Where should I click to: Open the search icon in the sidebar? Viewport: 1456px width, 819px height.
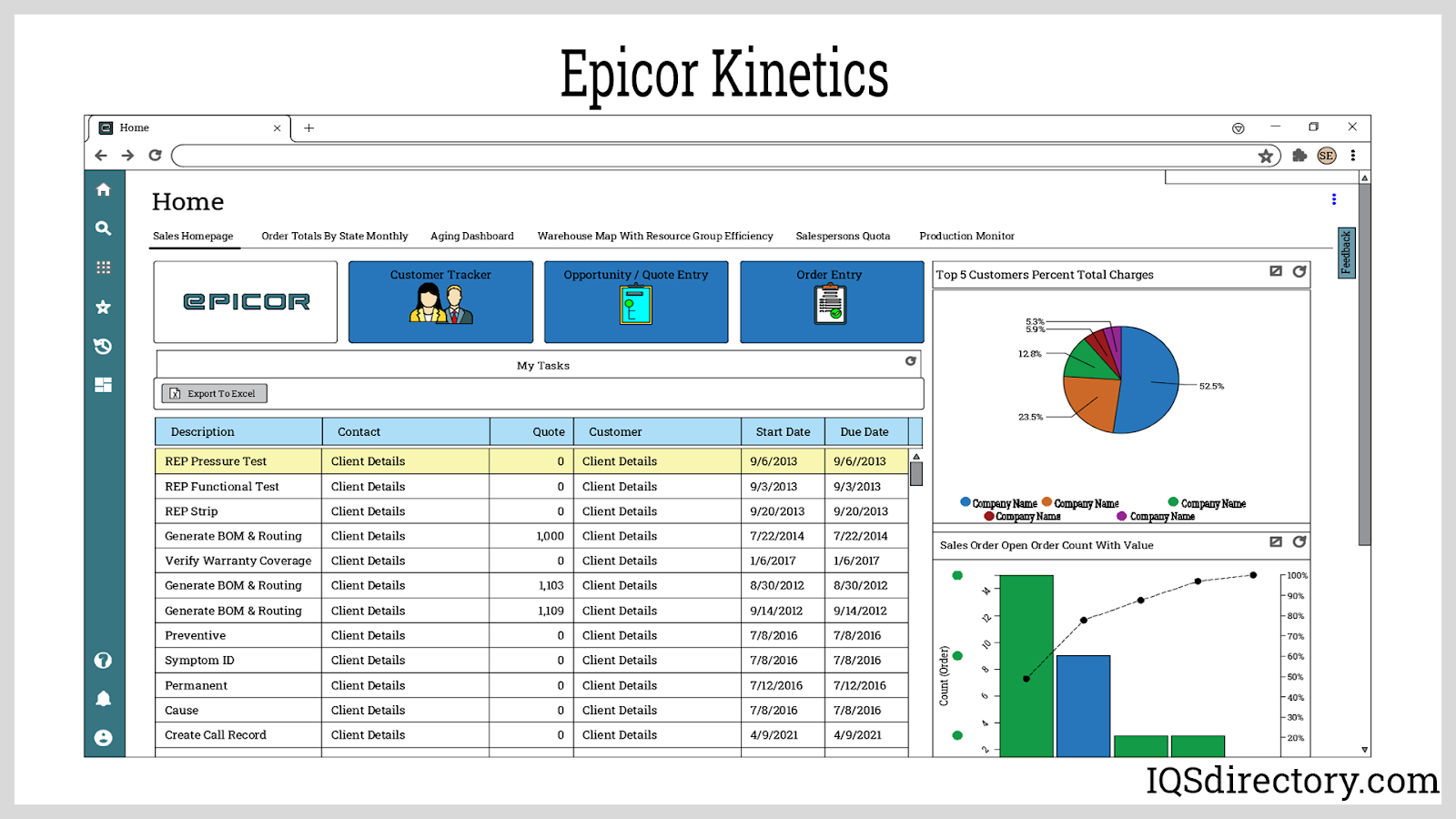point(104,228)
